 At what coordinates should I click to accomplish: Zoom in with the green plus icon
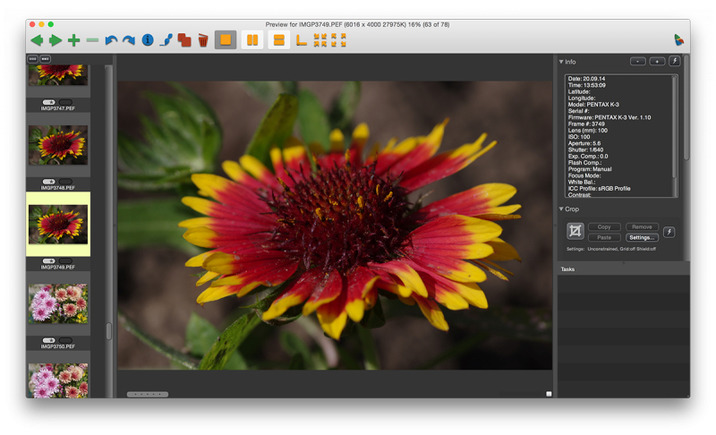[x=74, y=41]
